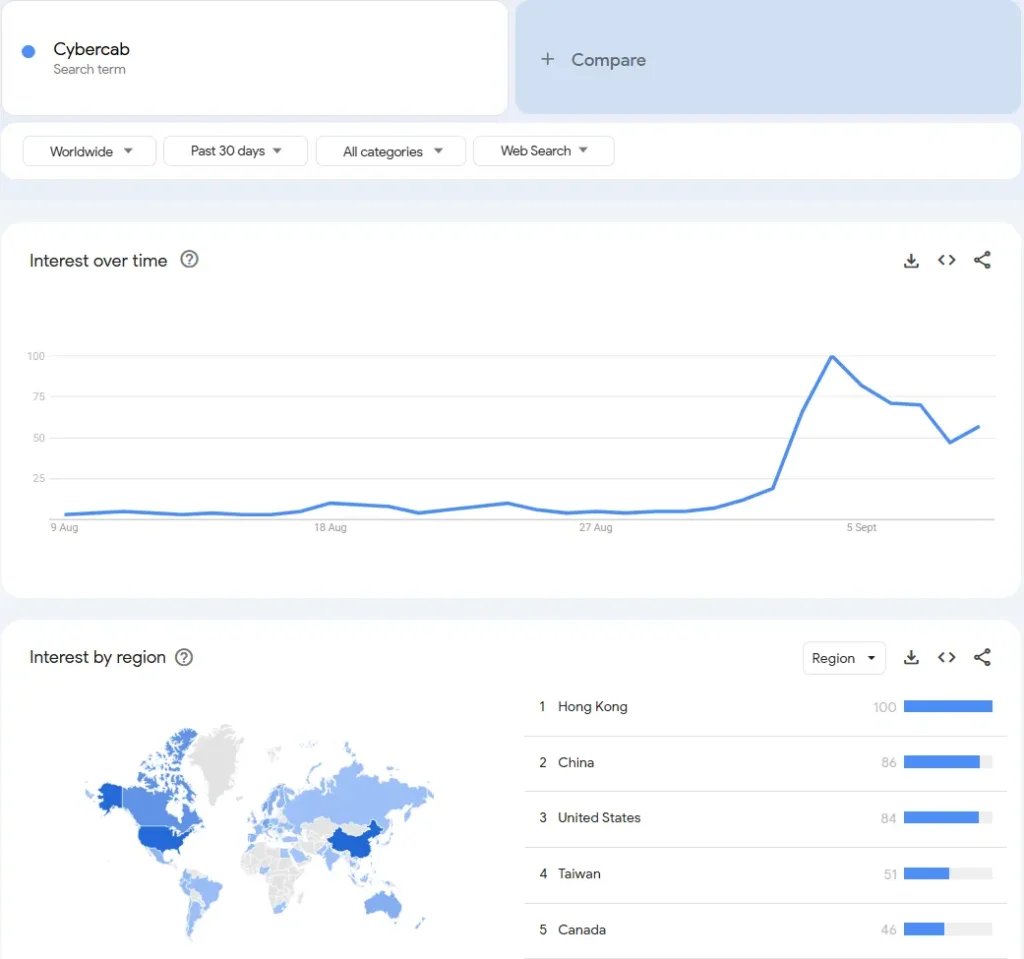
Task: Click the peak point of the interest line
Action: point(831,357)
